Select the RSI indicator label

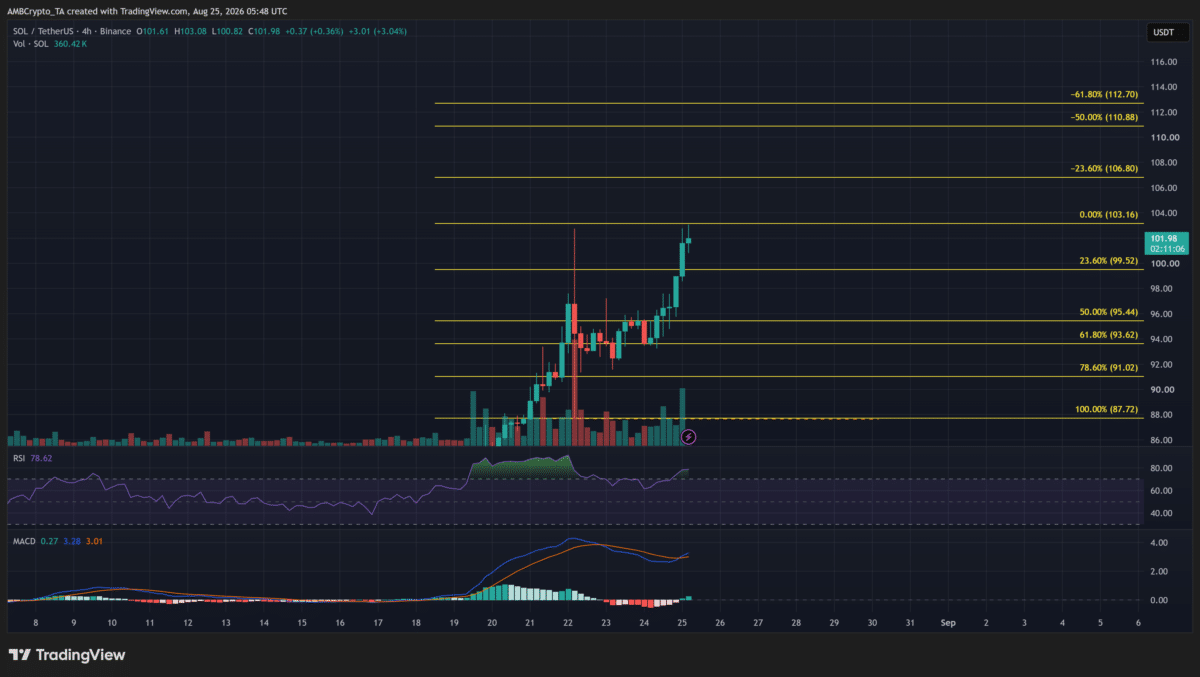coord(17,459)
